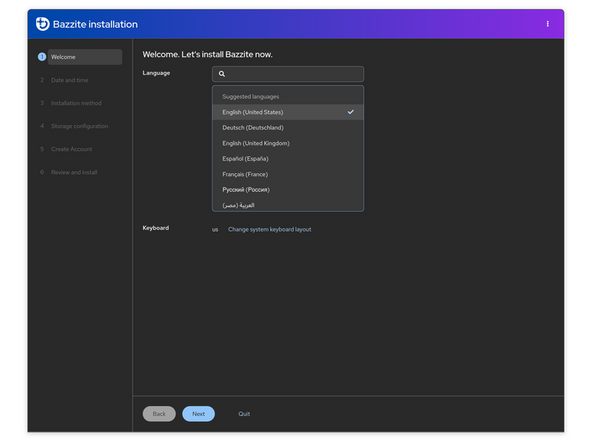
Task: Click the 'Welcome. Let's install Bazzite now.' heading
Action: tap(207, 54)
